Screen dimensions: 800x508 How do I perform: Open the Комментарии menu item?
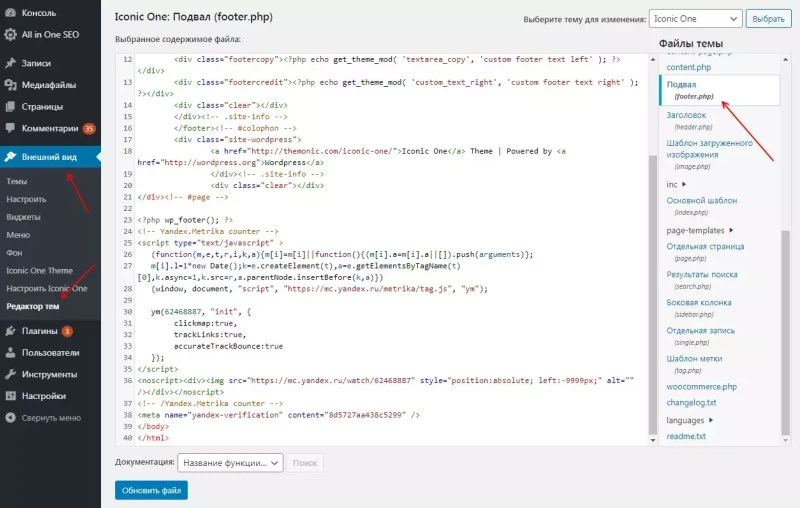point(50,128)
